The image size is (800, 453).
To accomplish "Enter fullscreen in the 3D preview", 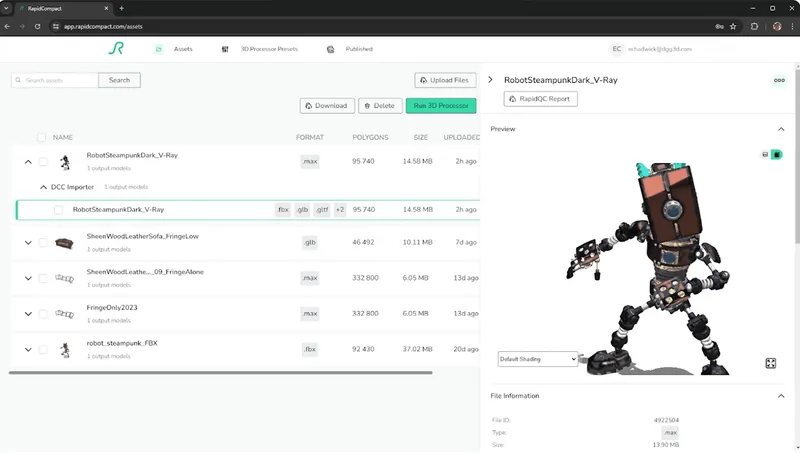I will coord(771,363).
